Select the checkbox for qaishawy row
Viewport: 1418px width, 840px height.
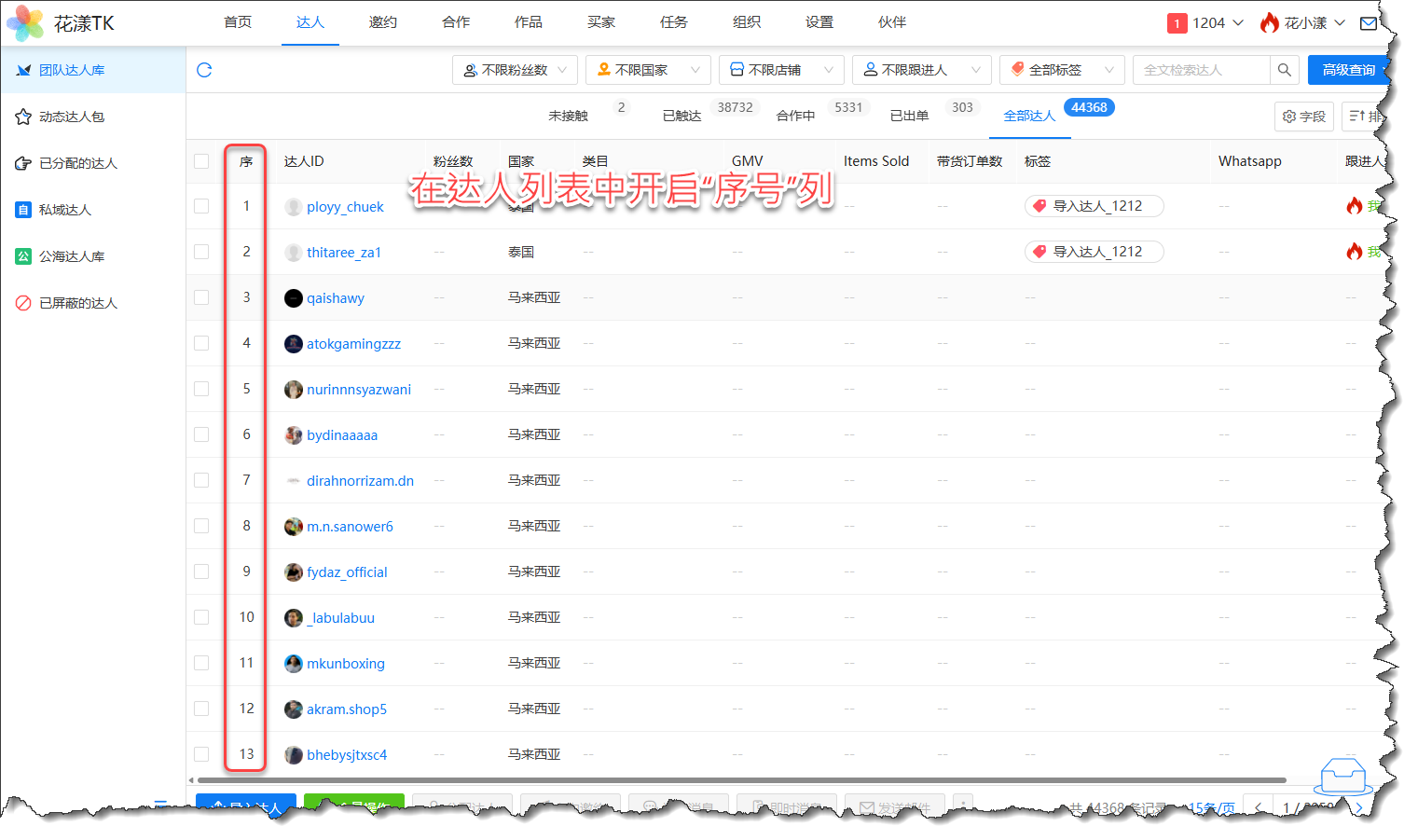click(201, 297)
